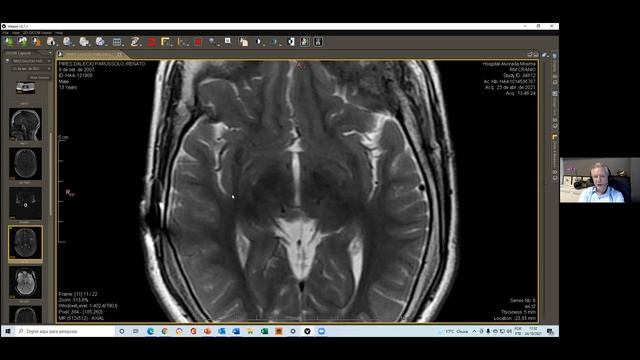Click the green globe import toolbar icon
640x360 pixels.
point(22,42)
